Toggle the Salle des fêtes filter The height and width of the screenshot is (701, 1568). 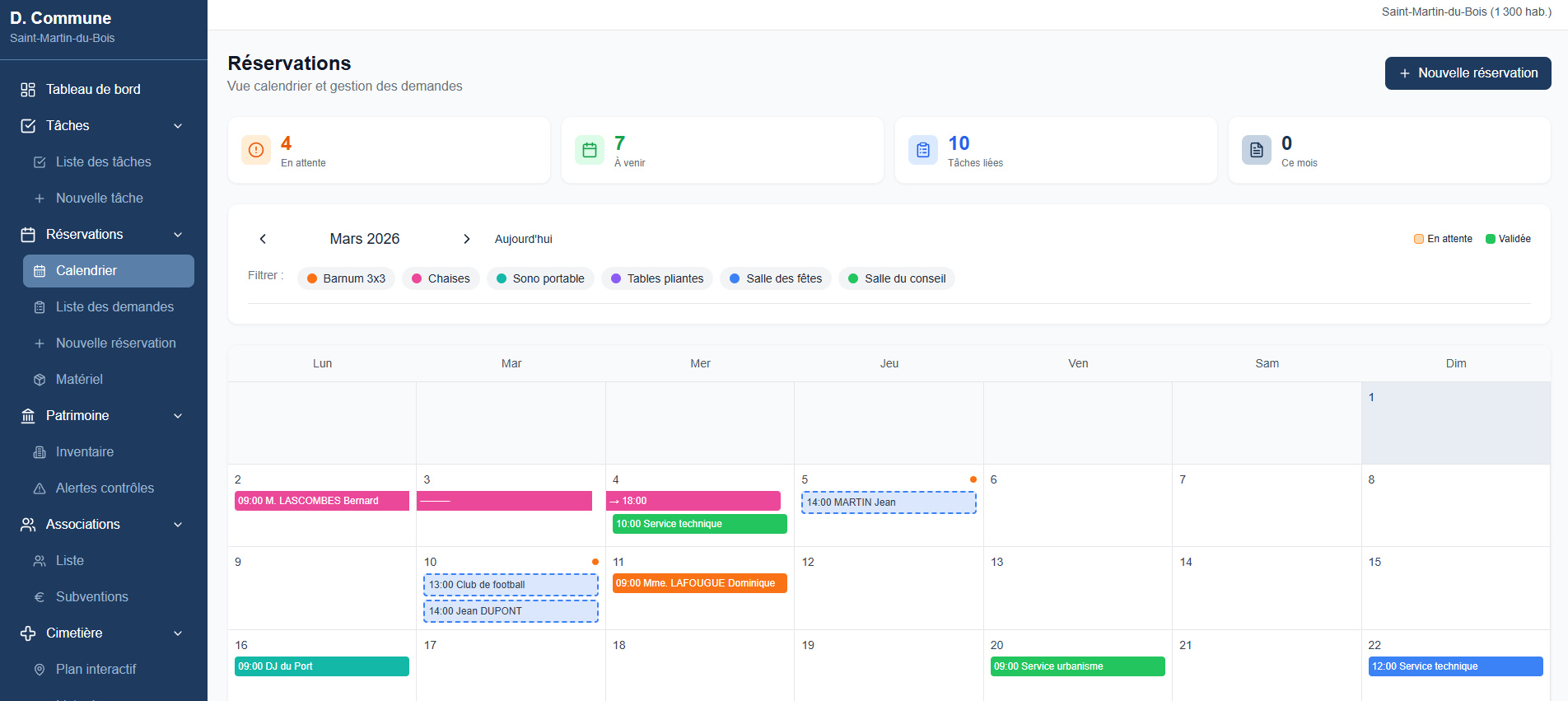coord(776,278)
